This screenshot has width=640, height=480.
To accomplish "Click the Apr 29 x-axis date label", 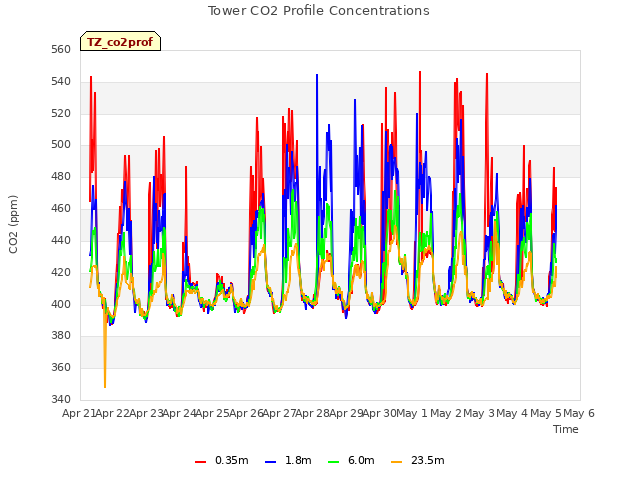I will click(x=346, y=414).
